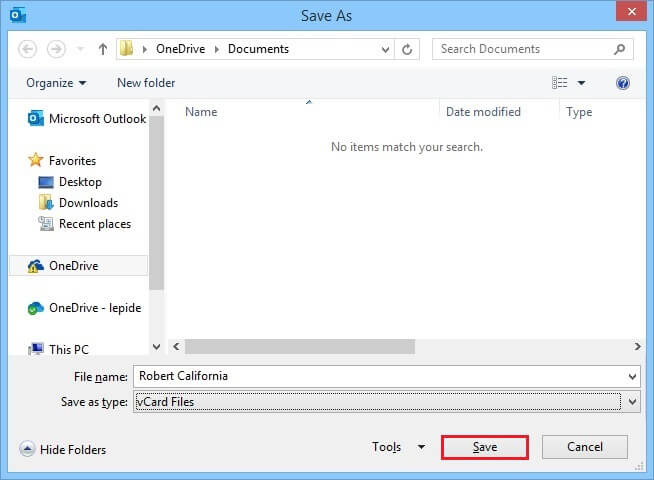Click the horizontal scrollbar in file list

click(300, 346)
